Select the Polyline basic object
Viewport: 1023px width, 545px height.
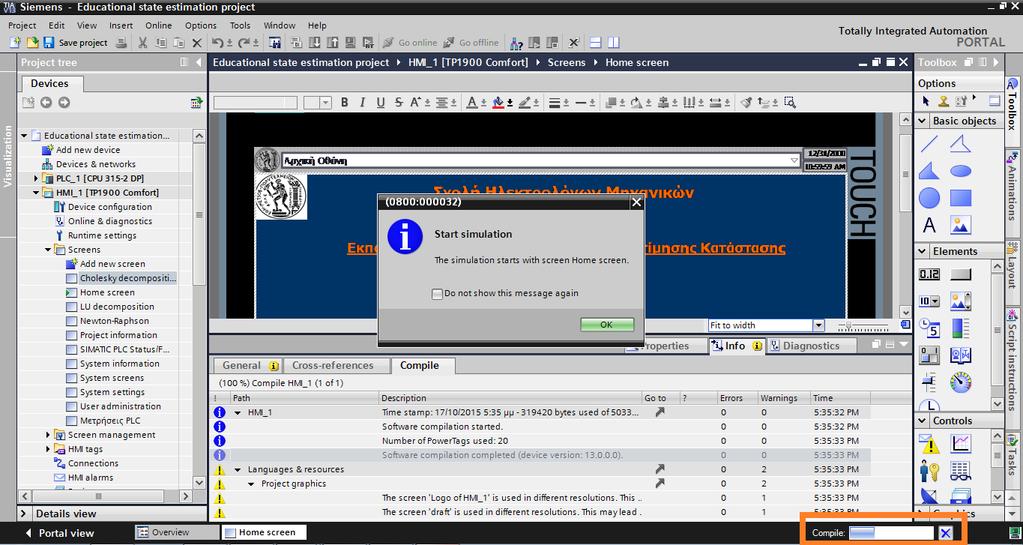[x=960, y=144]
